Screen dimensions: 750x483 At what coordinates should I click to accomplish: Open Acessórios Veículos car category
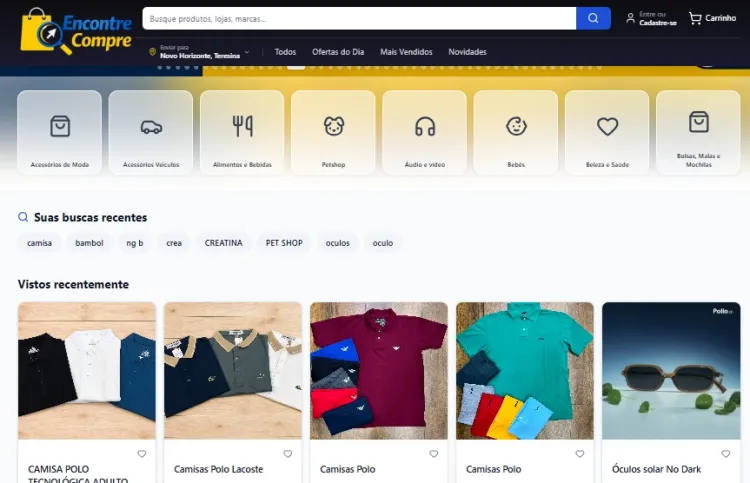click(x=151, y=132)
